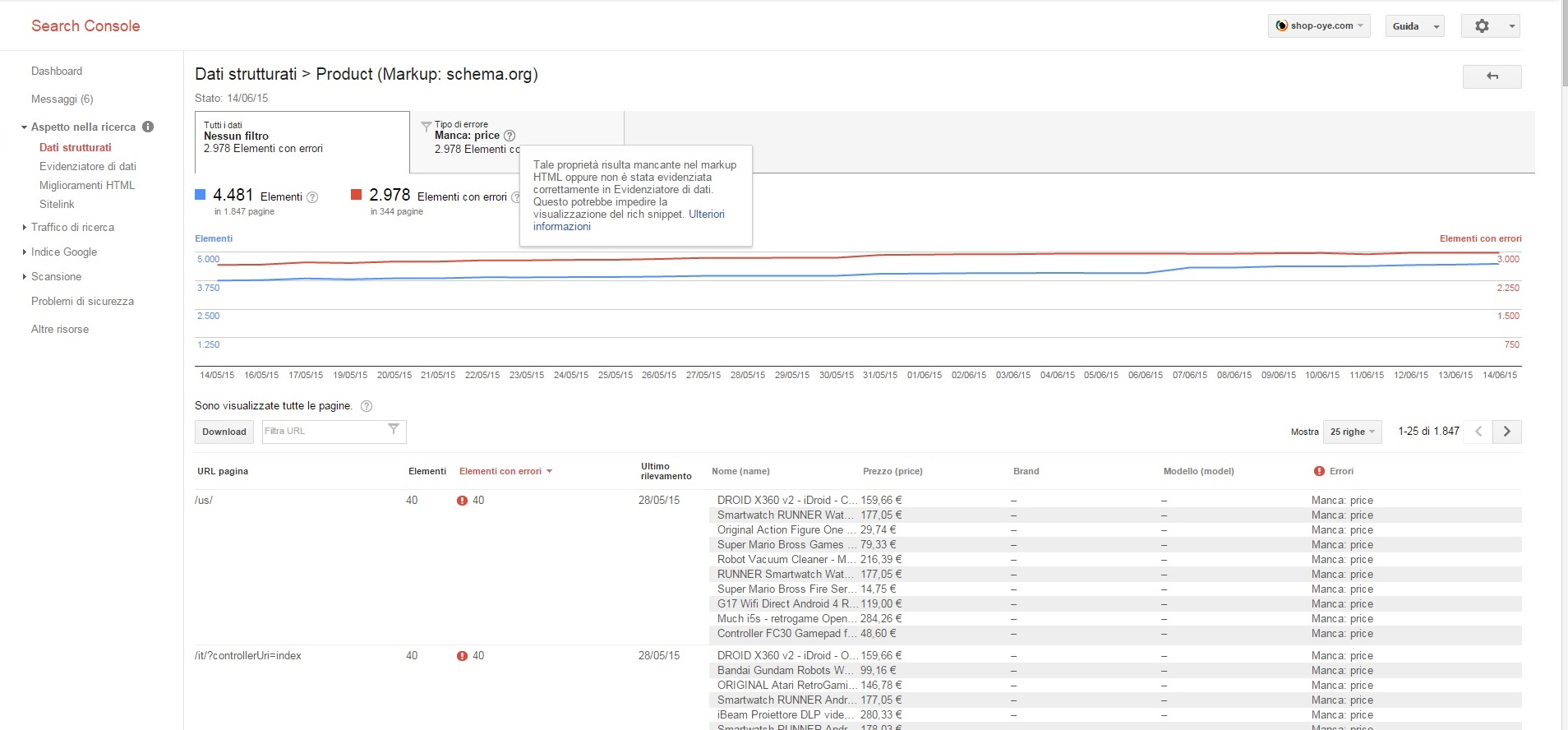
Task: Click the Robot Vacuum Cleaner product row
Action: point(1115,560)
